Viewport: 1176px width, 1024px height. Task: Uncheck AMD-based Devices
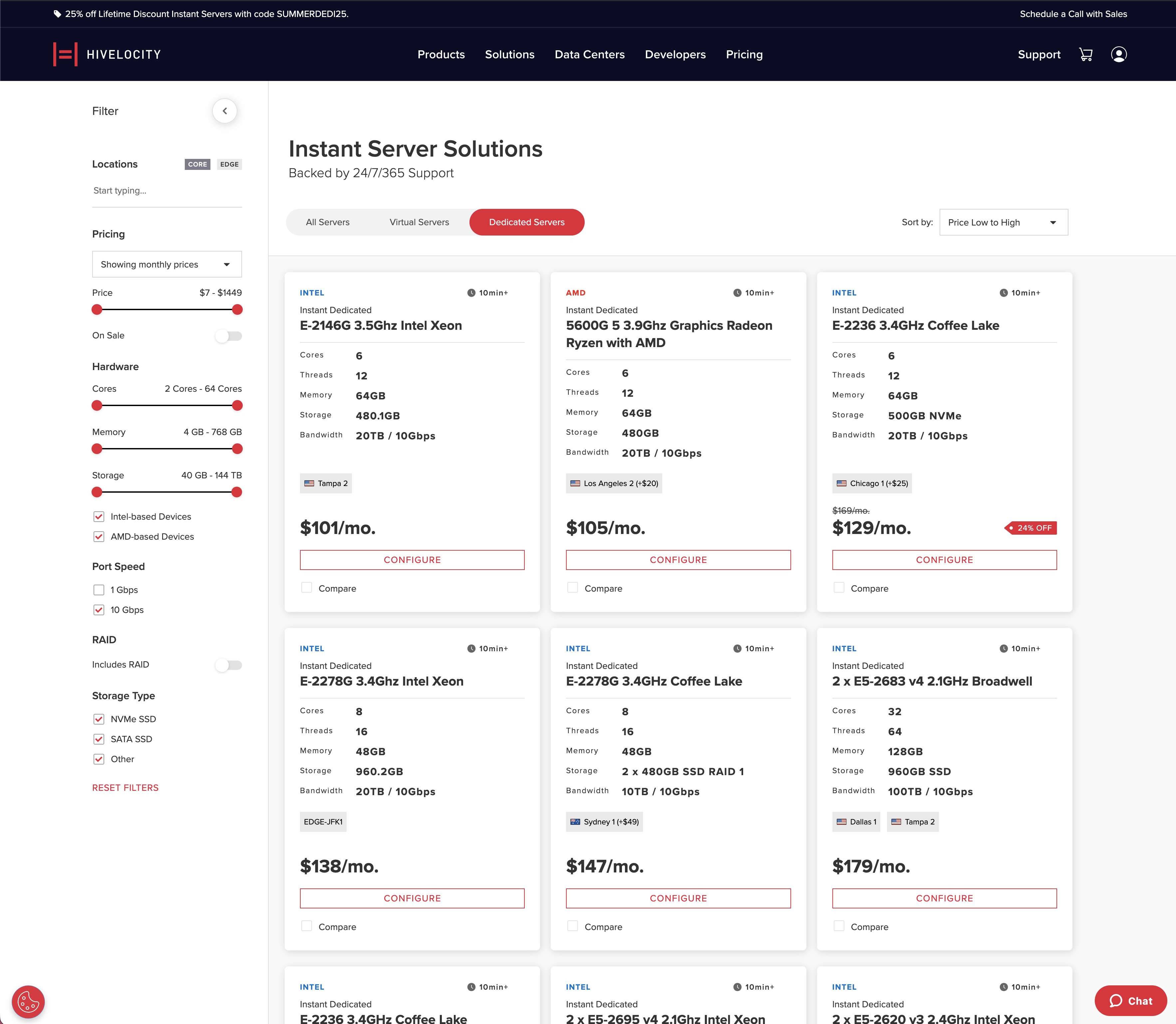click(99, 537)
